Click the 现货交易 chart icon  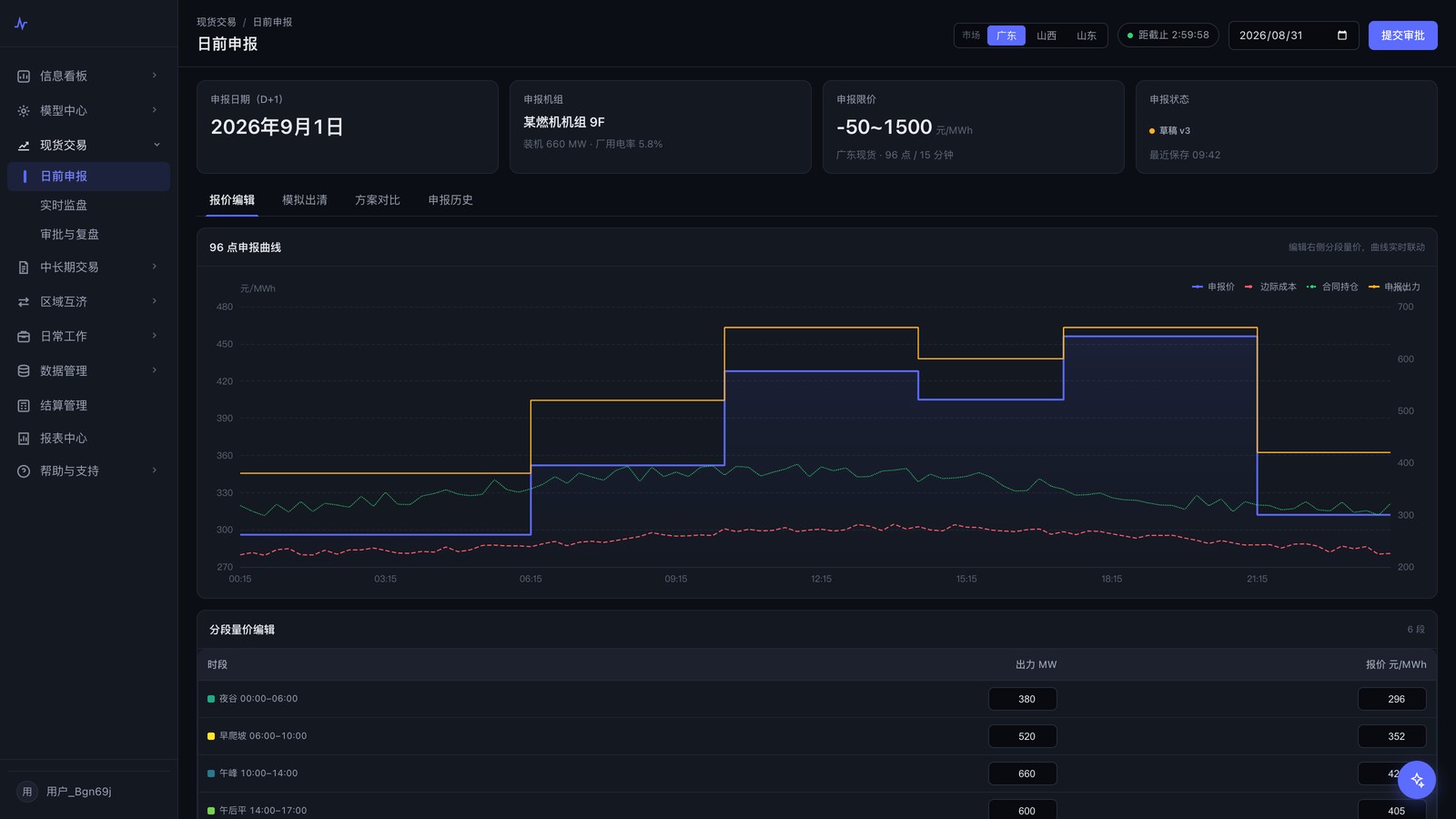point(24,146)
